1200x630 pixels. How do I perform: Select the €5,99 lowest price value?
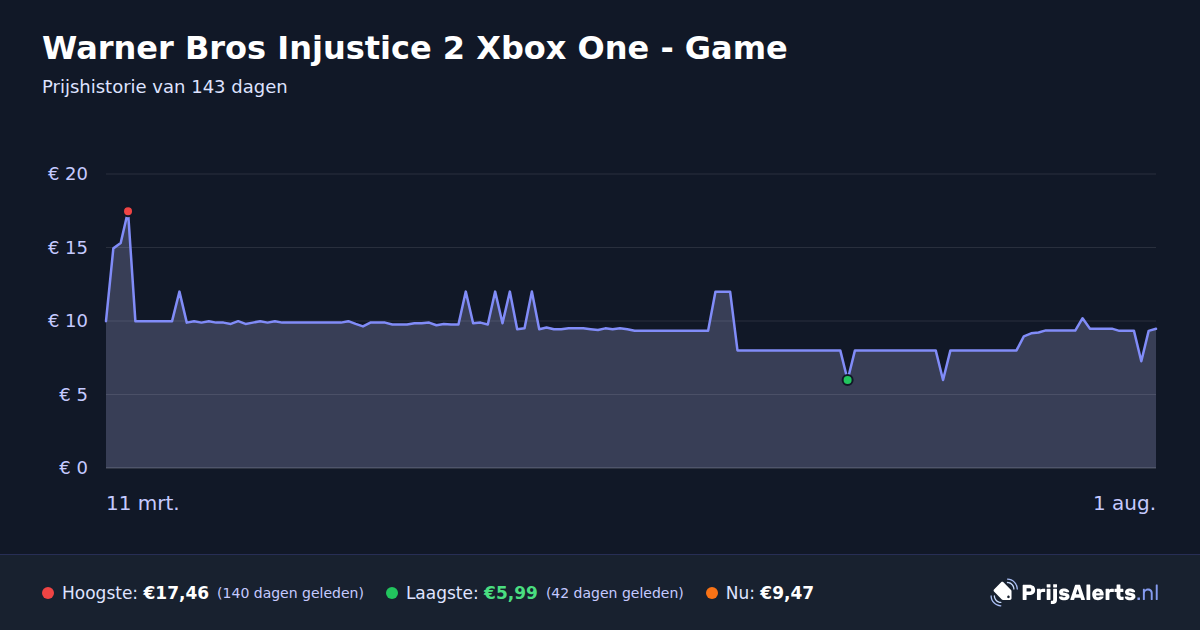point(510,593)
